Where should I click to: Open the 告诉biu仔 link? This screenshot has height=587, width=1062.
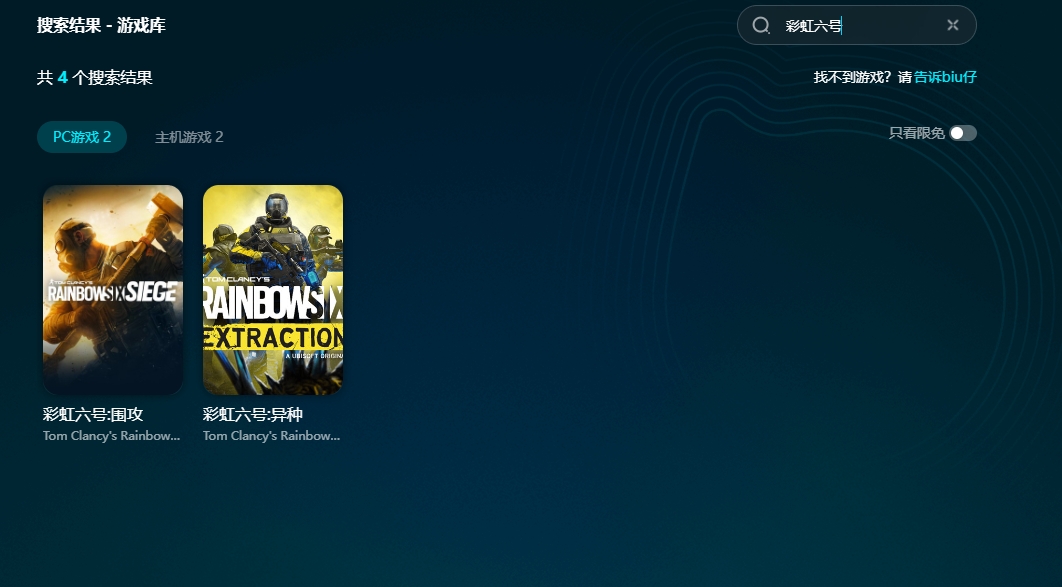click(x=946, y=77)
